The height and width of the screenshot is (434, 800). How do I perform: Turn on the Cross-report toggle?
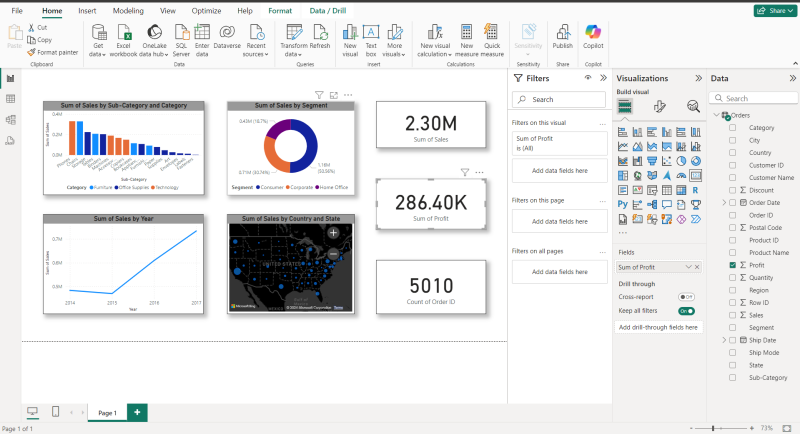click(687, 297)
